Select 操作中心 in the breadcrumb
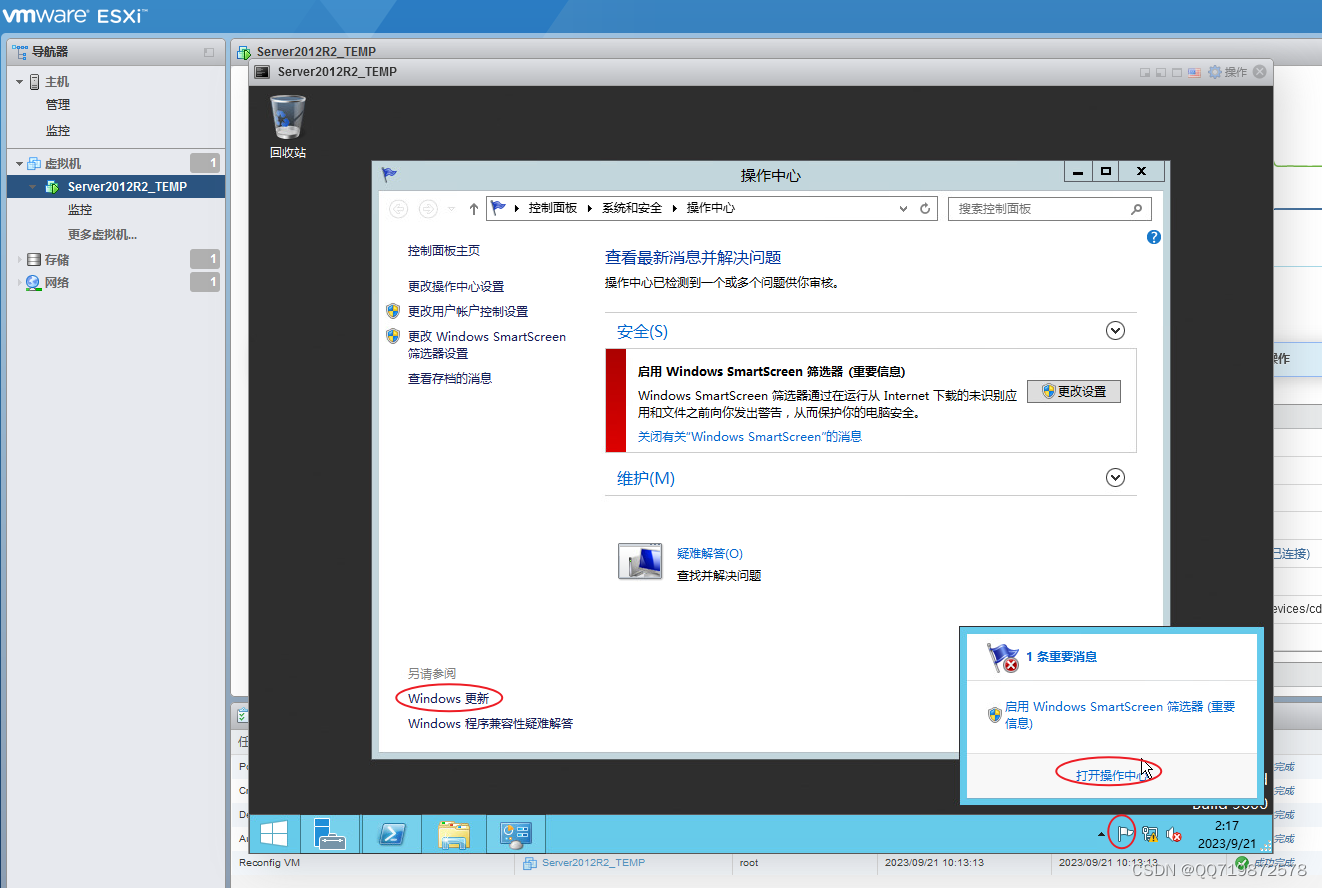Image resolution: width=1322 pixels, height=888 pixels. click(x=711, y=208)
